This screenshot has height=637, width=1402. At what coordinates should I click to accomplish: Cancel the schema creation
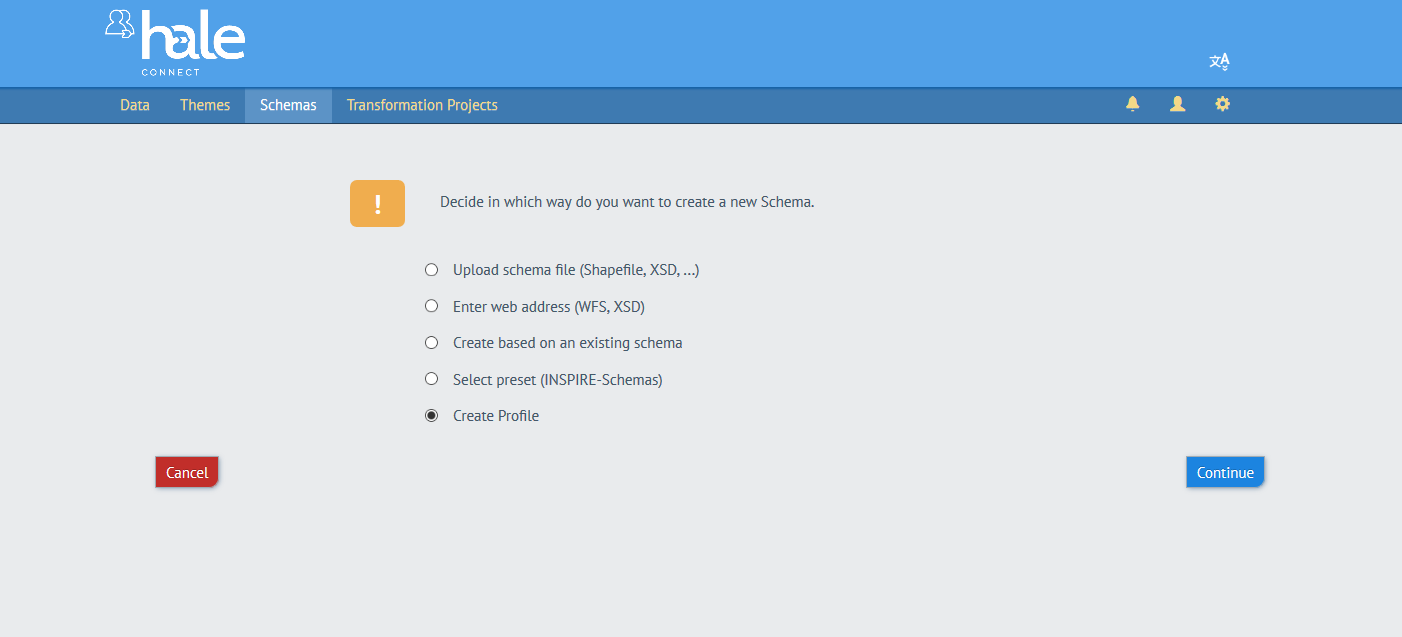click(x=186, y=471)
